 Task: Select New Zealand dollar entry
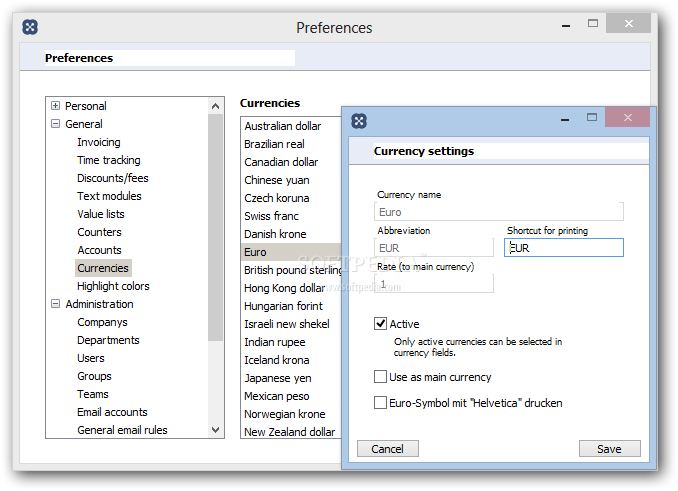[290, 432]
